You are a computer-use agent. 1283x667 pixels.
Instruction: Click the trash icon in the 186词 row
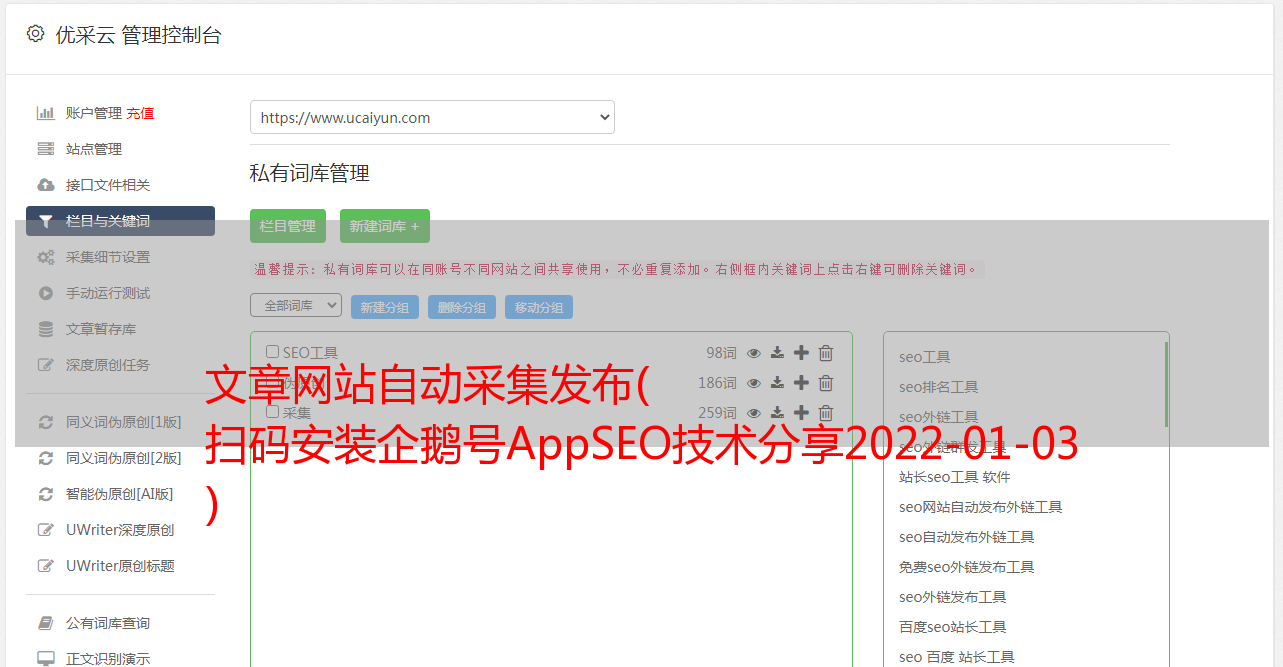pyautogui.click(x=826, y=383)
